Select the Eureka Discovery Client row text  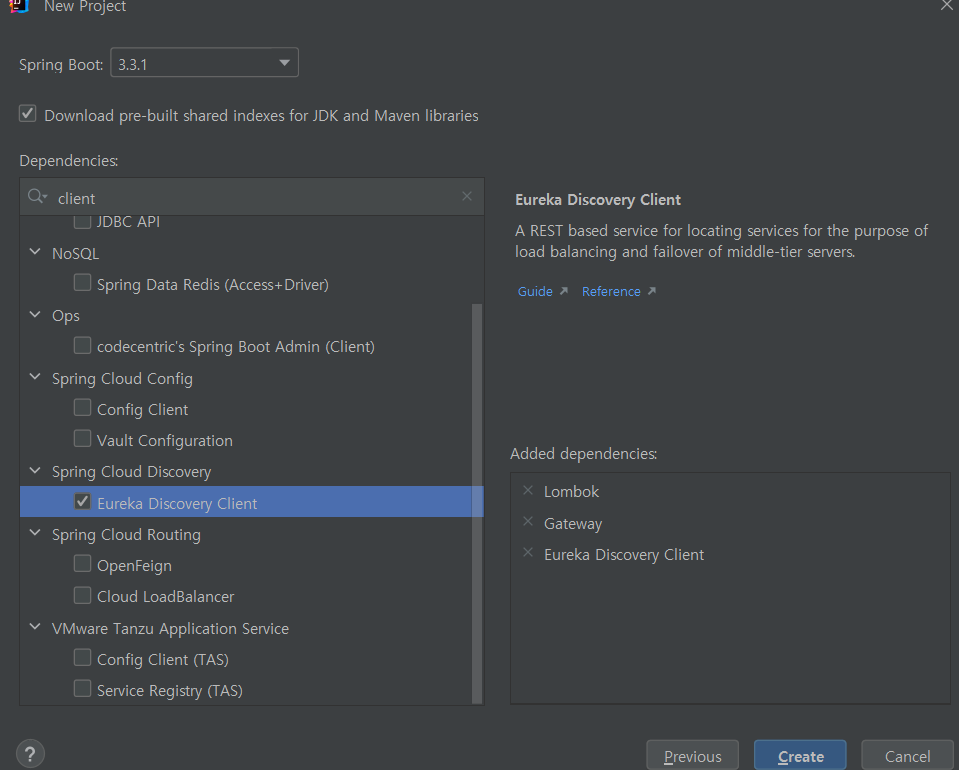177,503
